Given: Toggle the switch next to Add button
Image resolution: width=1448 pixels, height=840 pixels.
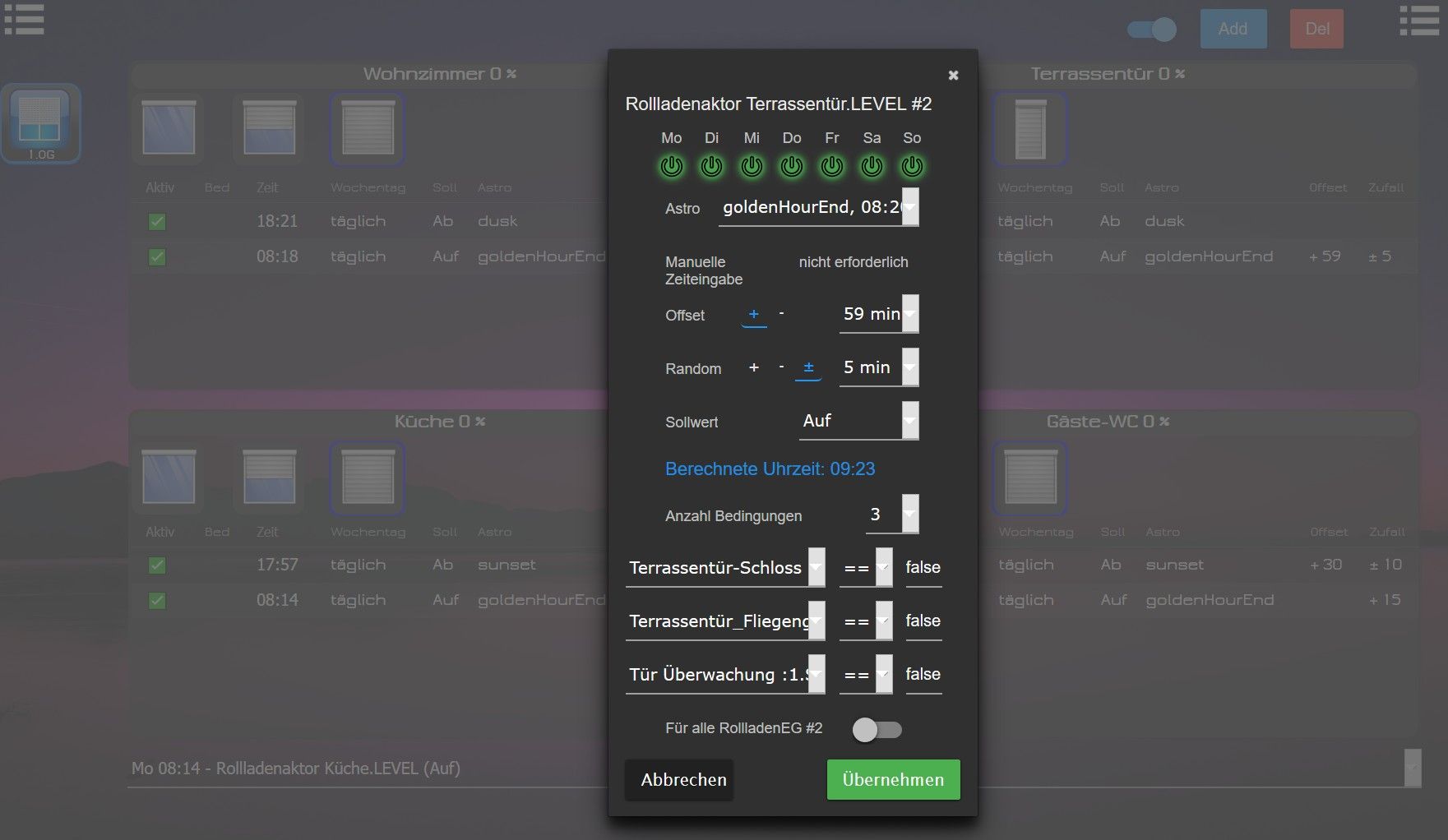Looking at the screenshot, I should click(1151, 30).
